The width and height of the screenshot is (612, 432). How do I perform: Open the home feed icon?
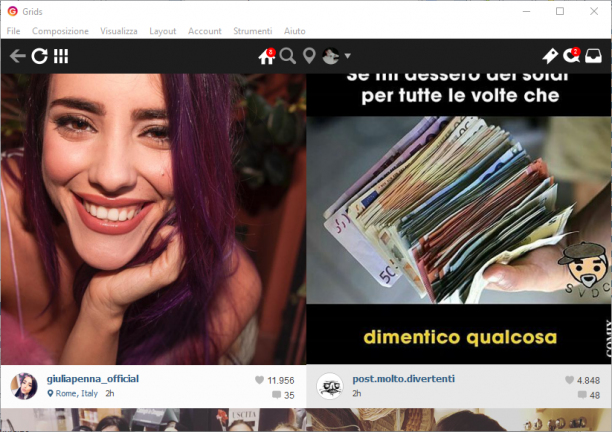pos(267,56)
